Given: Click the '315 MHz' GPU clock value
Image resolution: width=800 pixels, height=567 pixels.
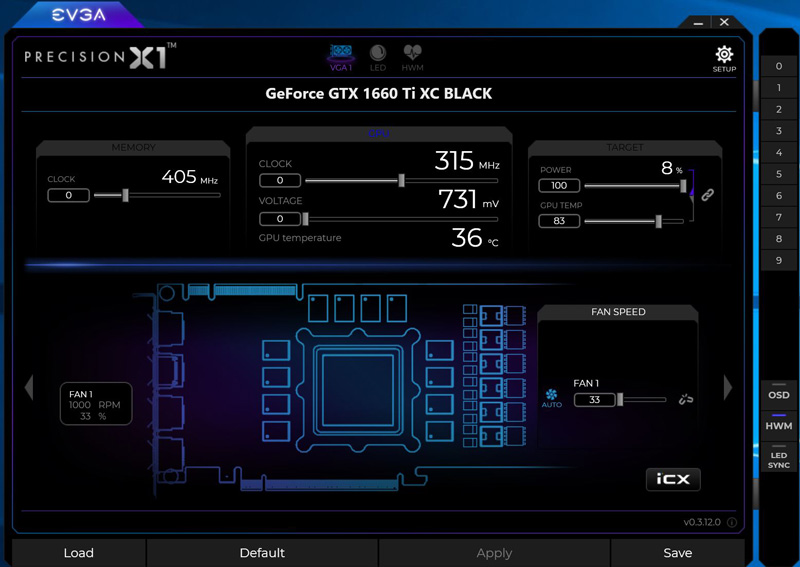Looking at the screenshot, I should point(467,161).
